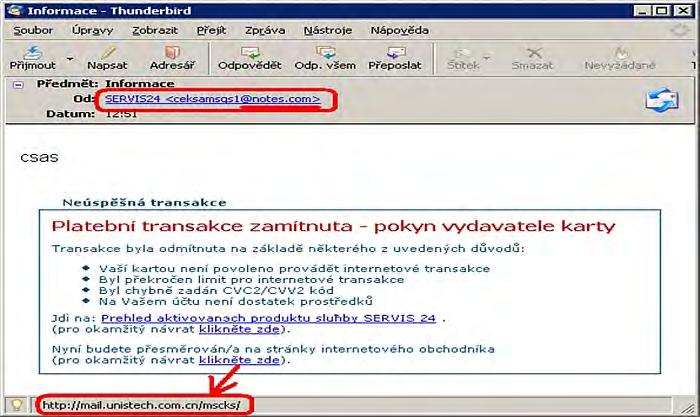The height and width of the screenshot is (417, 700).
Task: Open the Úpravy menu
Action: (92, 30)
